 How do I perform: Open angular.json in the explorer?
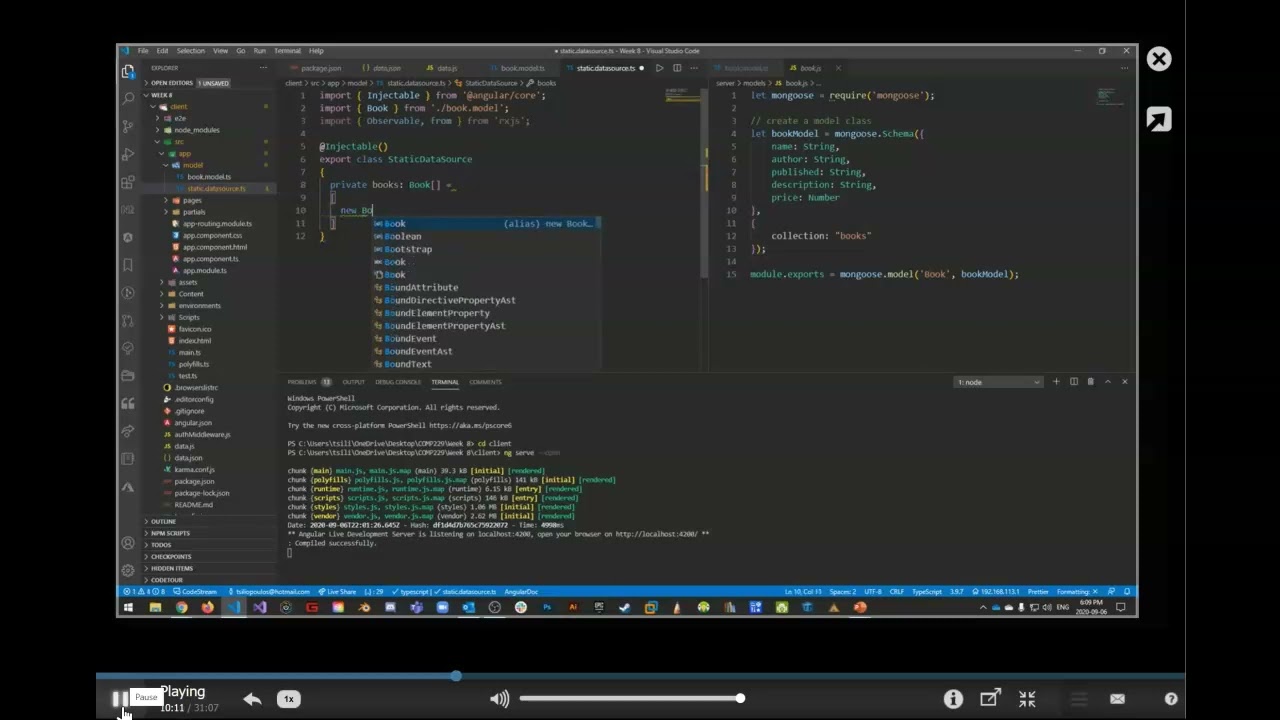click(193, 423)
